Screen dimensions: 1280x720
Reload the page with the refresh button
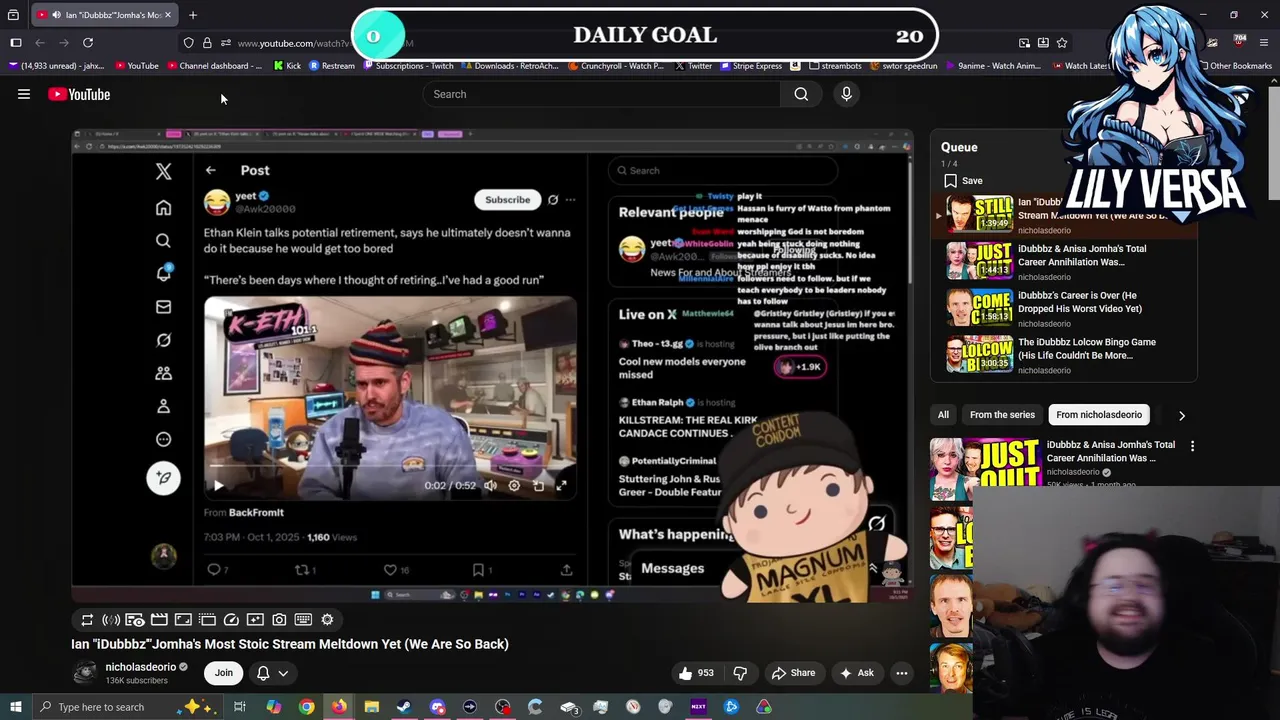tap(88, 43)
